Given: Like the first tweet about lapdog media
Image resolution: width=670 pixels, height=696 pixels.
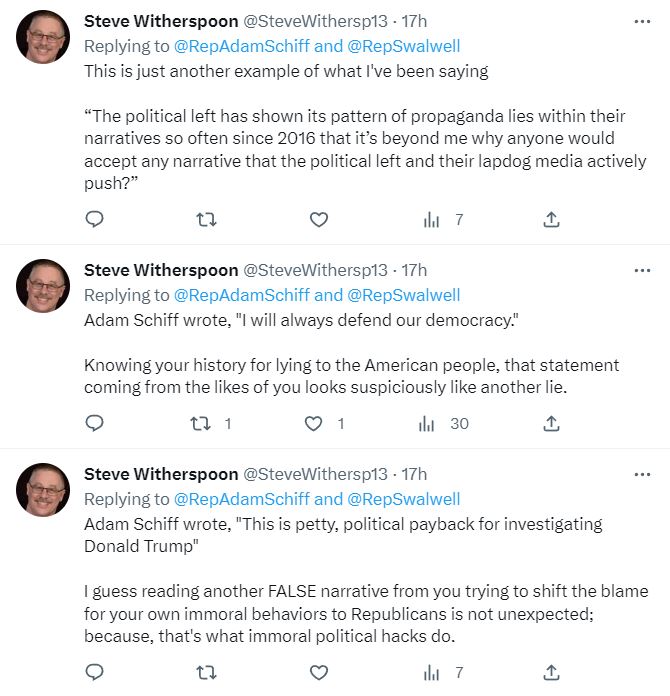Looking at the screenshot, I should [318, 219].
